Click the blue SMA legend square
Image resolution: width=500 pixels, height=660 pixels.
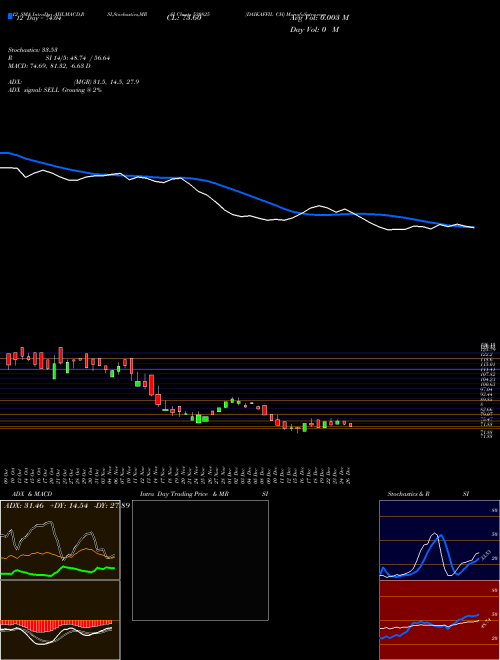(10, 16)
